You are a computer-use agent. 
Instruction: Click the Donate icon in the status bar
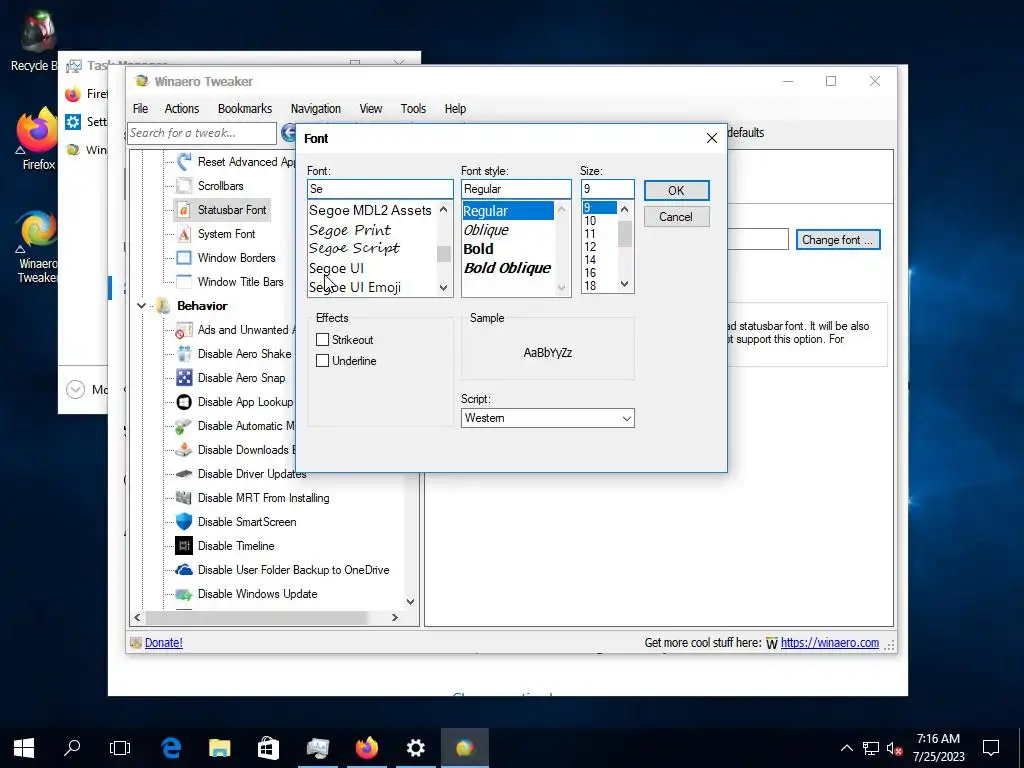click(x=136, y=643)
